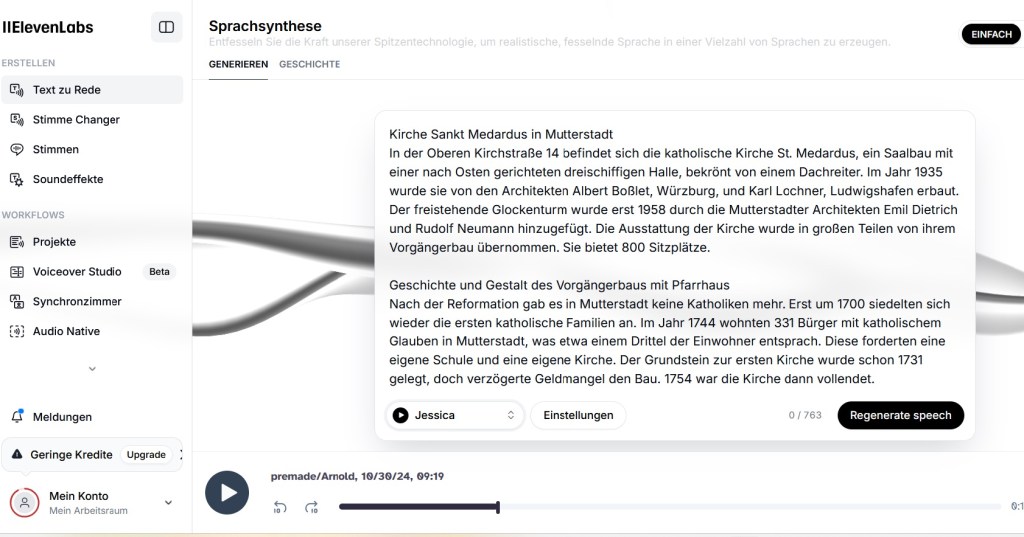
Task: Expand more workflows chevron in sidebar
Action: [x=92, y=369]
